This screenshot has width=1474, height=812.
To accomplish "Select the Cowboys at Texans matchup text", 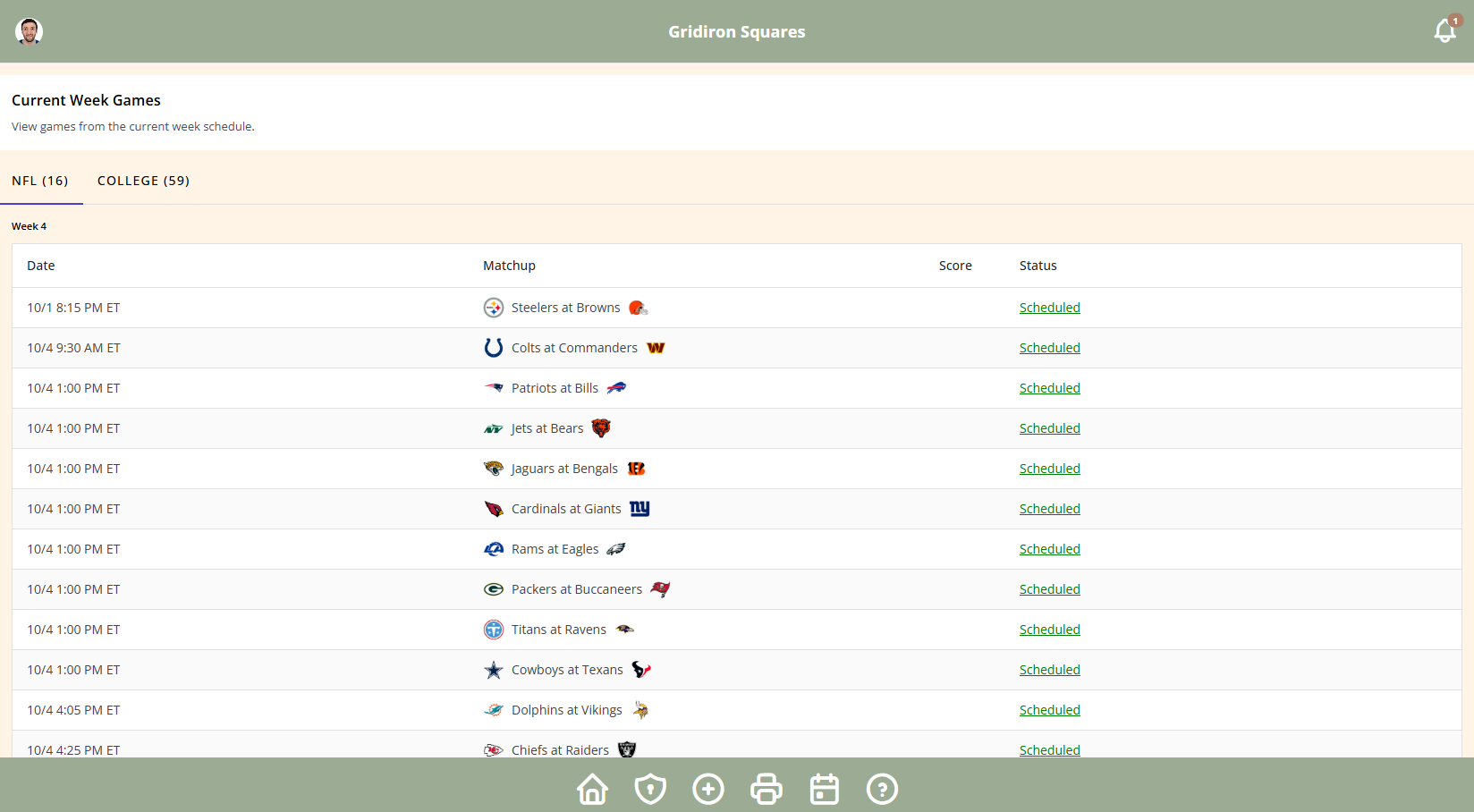I will coord(567,670).
